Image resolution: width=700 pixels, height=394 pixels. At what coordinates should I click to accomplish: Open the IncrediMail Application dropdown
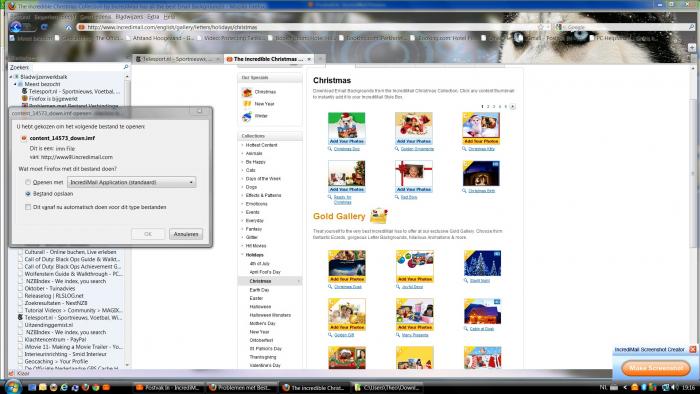click(x=132, y=182)
